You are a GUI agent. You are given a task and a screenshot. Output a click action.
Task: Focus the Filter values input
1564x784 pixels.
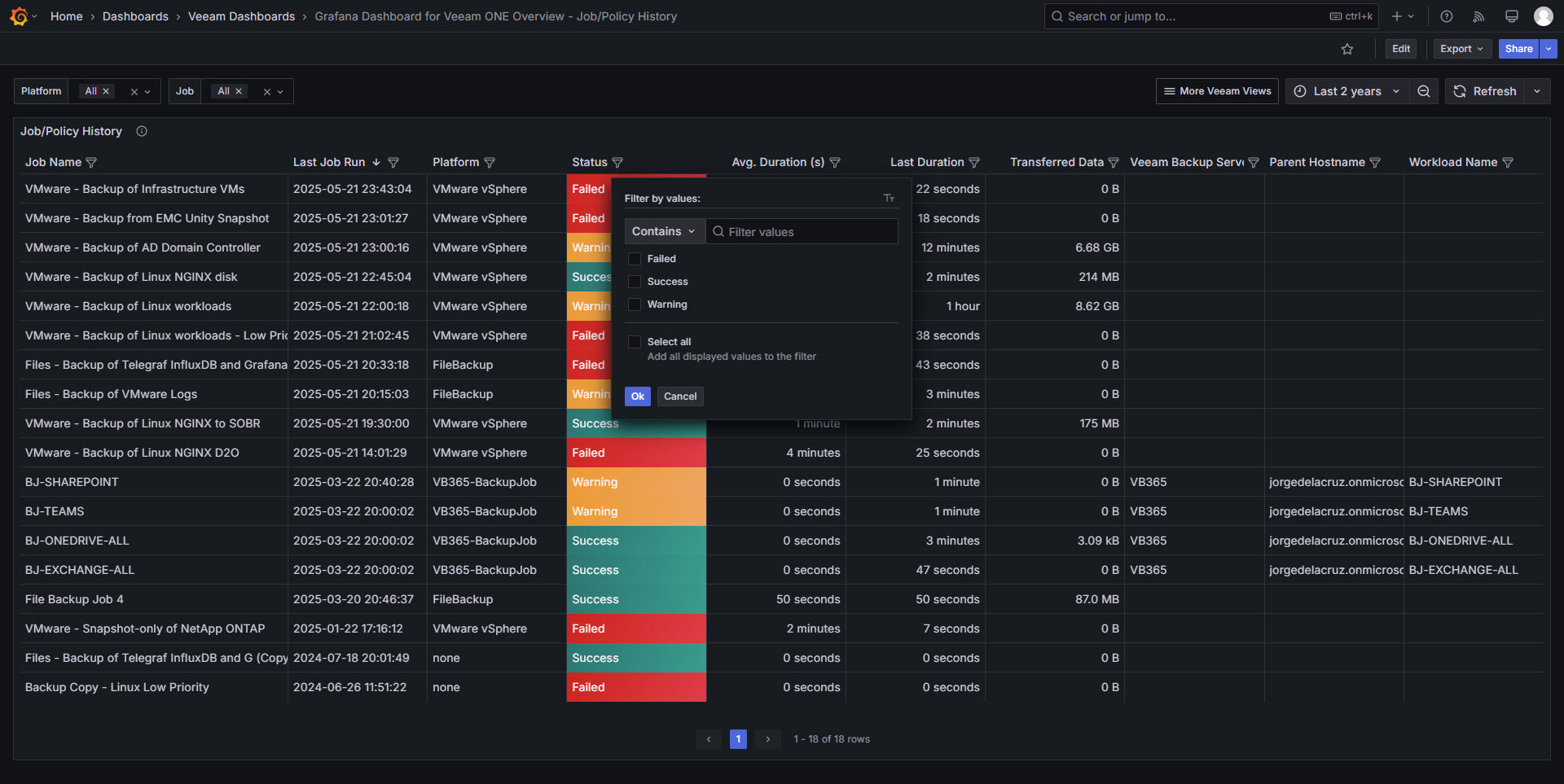click(802, 232)
